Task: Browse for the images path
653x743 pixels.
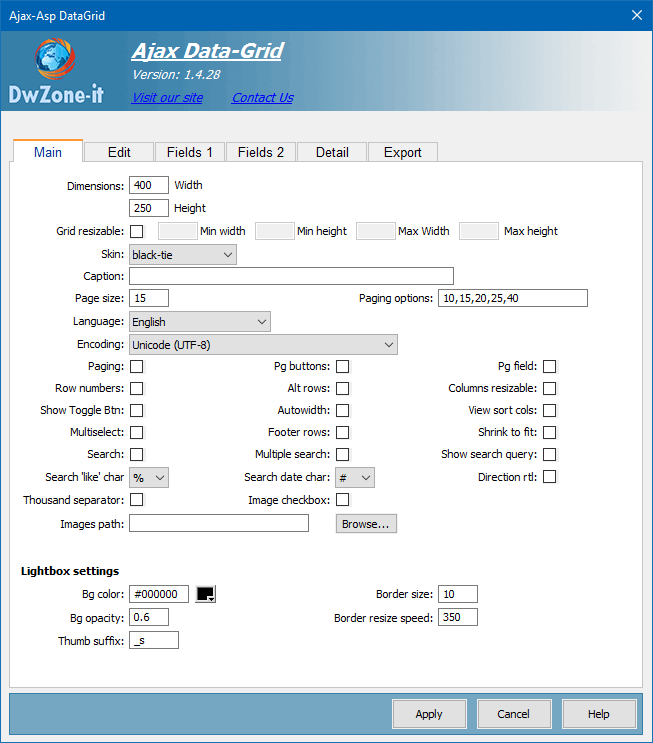Action: 366,524
